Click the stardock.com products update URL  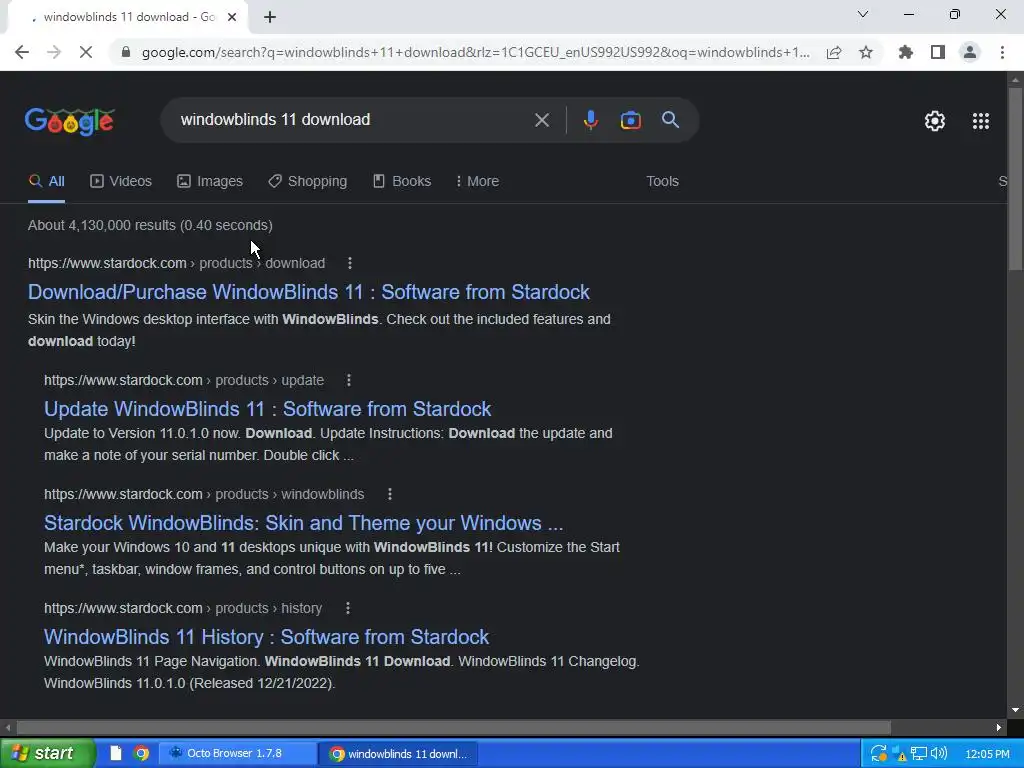[184, 380]
